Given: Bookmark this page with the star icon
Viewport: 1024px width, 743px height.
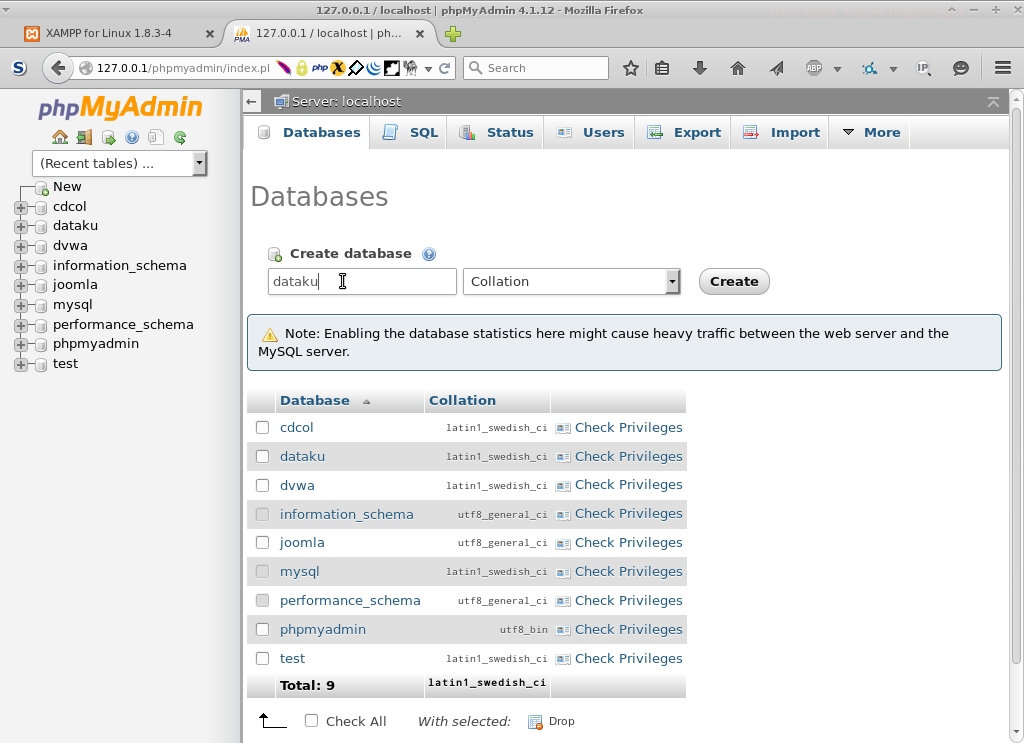Looking at the screenshot, I should click(x=630, y=68).
